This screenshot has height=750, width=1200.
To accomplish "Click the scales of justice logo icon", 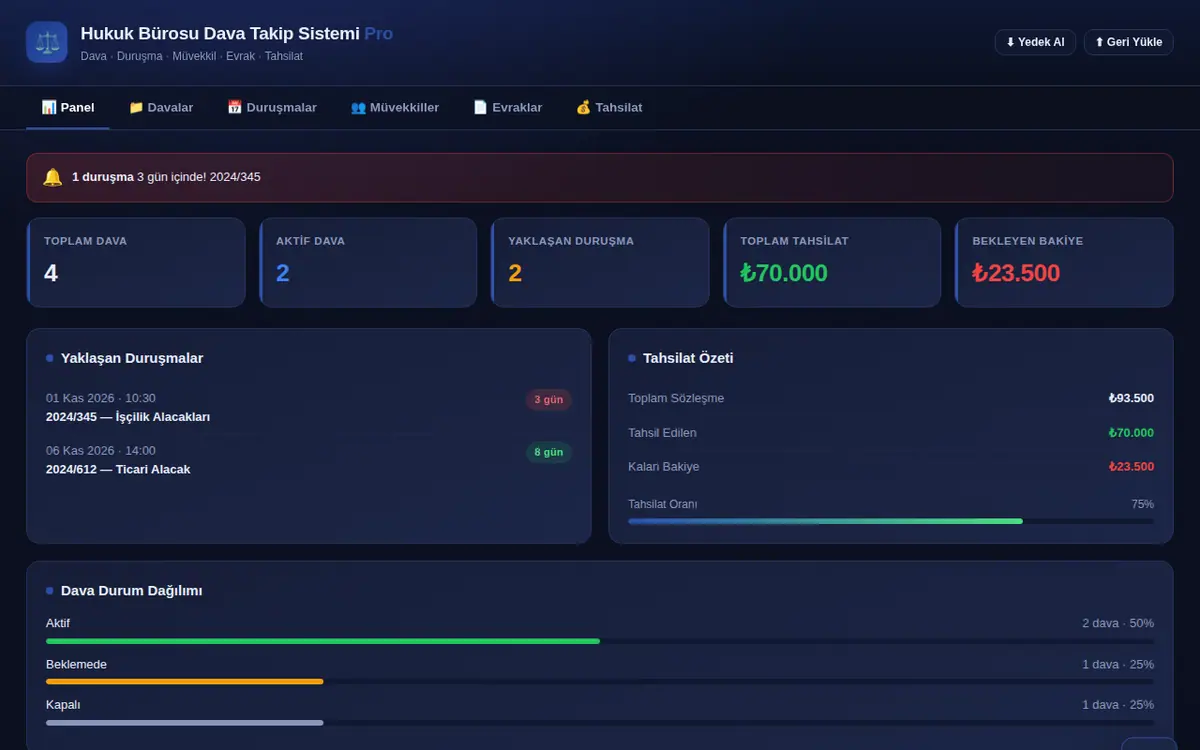I will (47, 42).
